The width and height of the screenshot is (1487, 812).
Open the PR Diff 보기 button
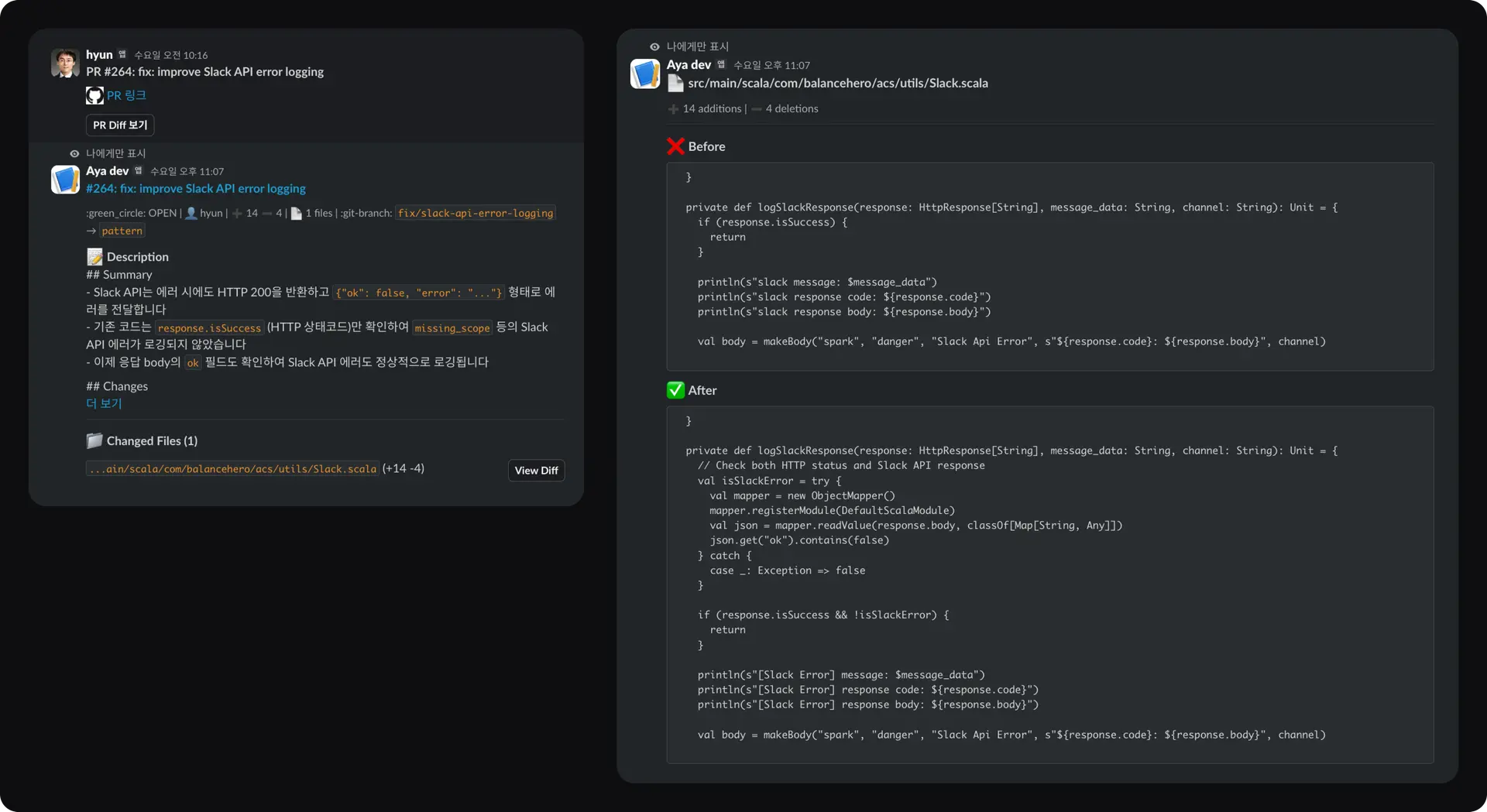(120, 125)
